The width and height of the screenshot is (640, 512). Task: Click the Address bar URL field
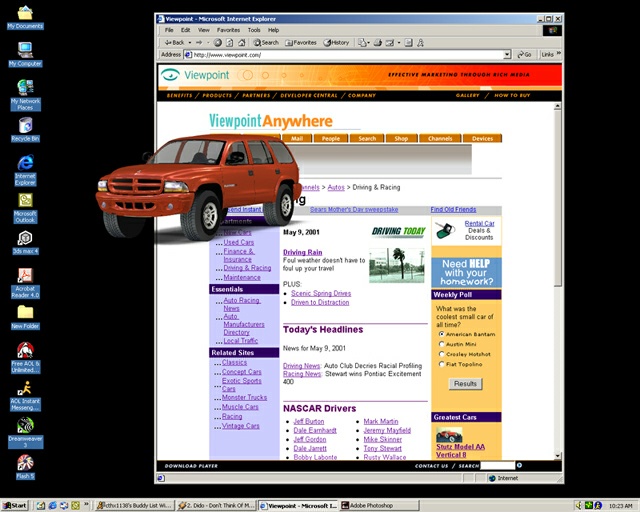(347, 54)
